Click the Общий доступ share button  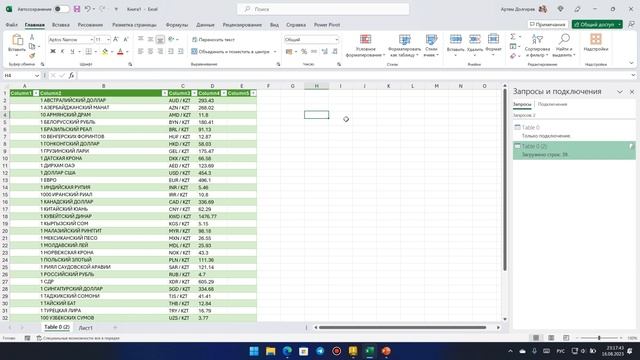(x=597, y=24)
